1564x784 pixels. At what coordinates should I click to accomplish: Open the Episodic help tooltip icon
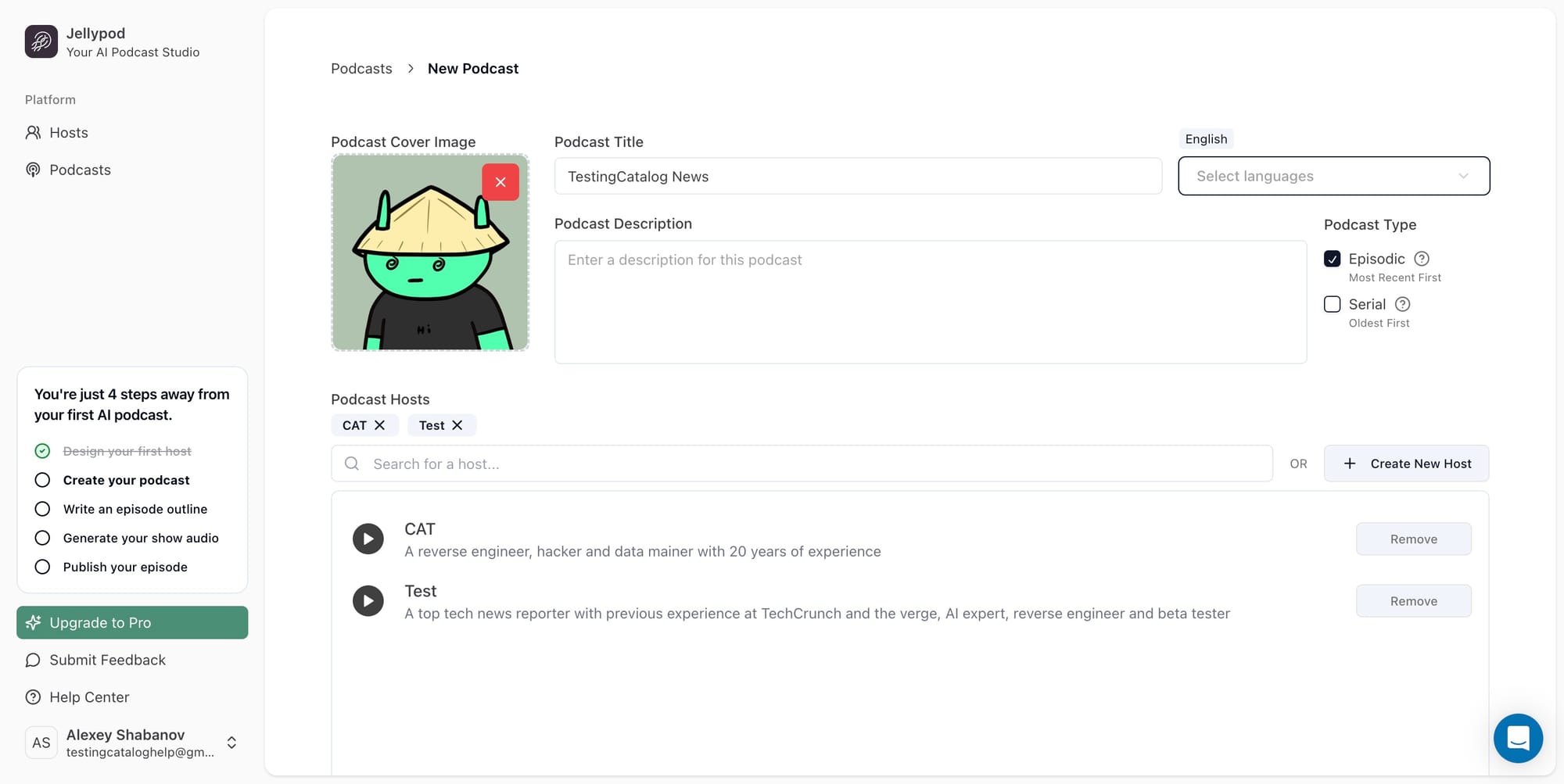1422,259
